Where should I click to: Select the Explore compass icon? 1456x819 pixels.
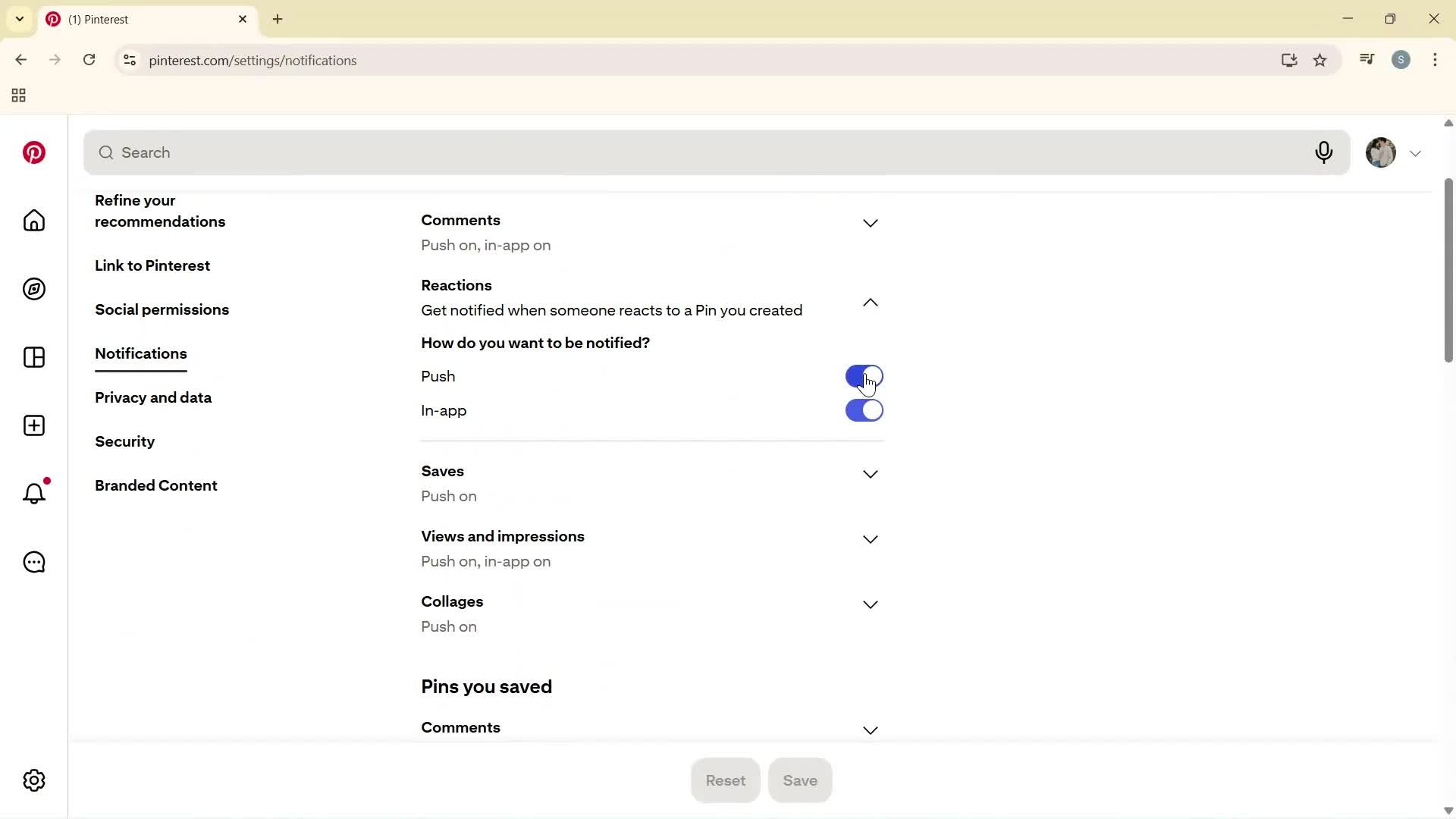click(33, 289)
